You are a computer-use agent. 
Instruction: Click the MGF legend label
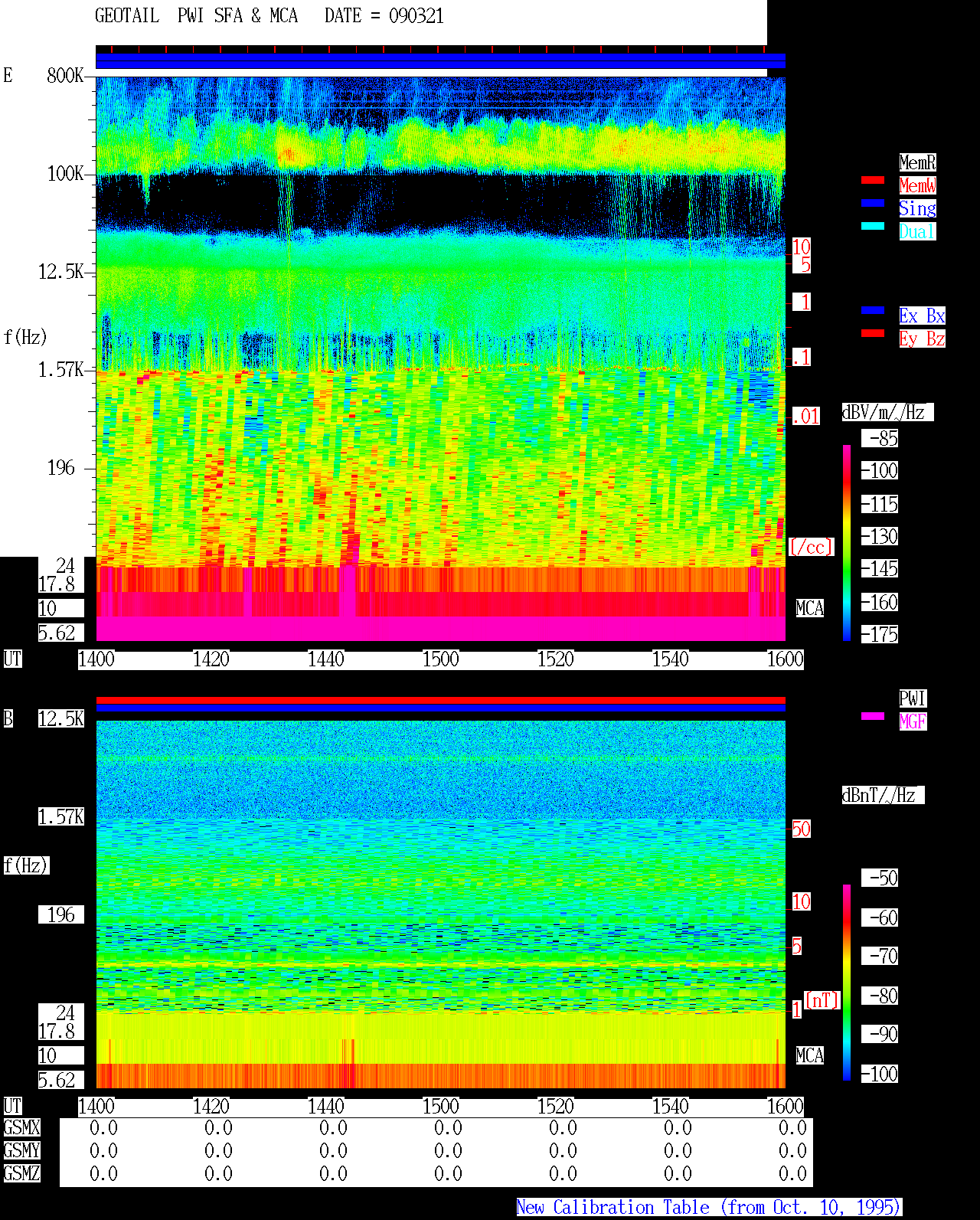(913, 721)
